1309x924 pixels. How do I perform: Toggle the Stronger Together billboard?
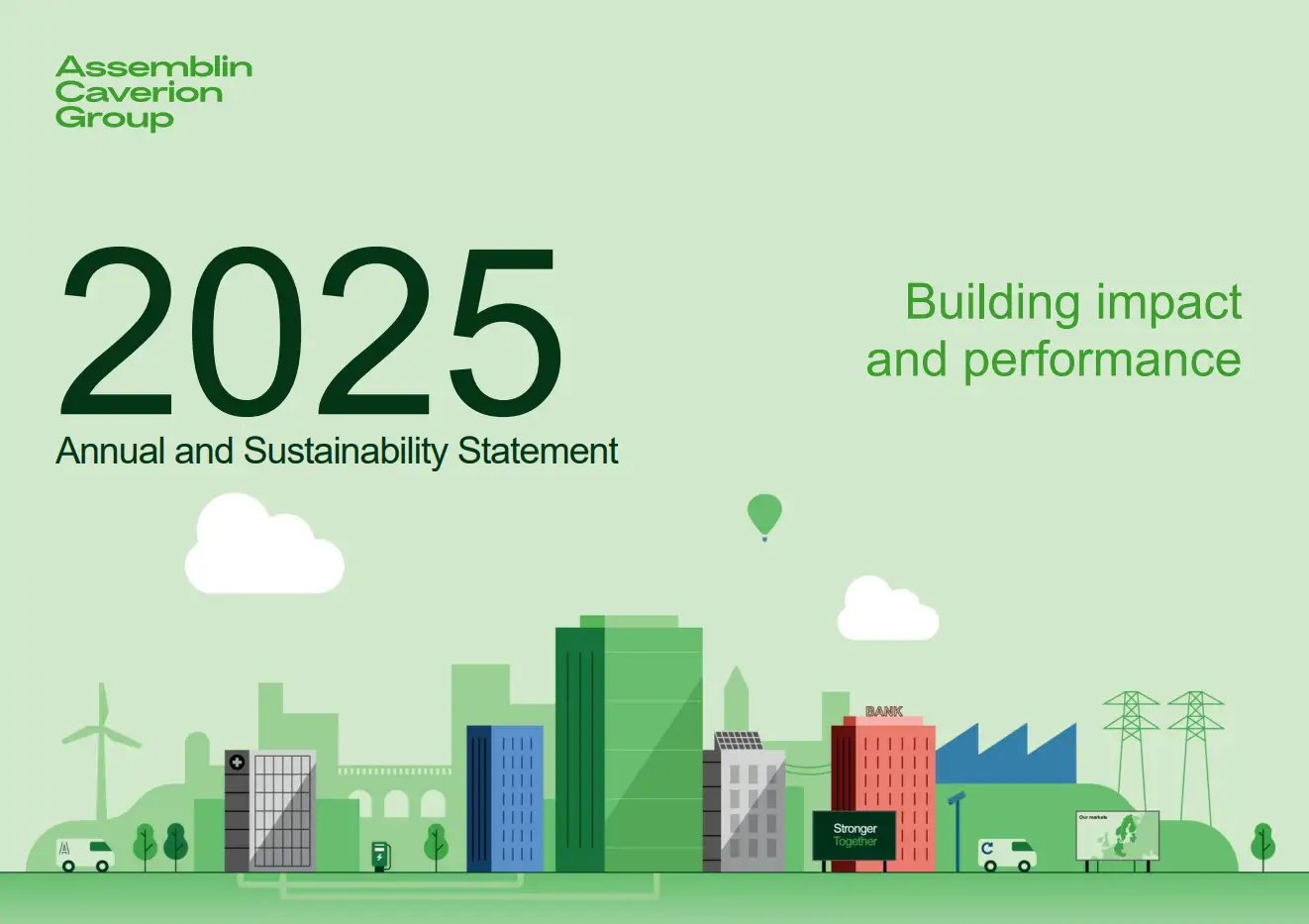(x=854, y=833)
